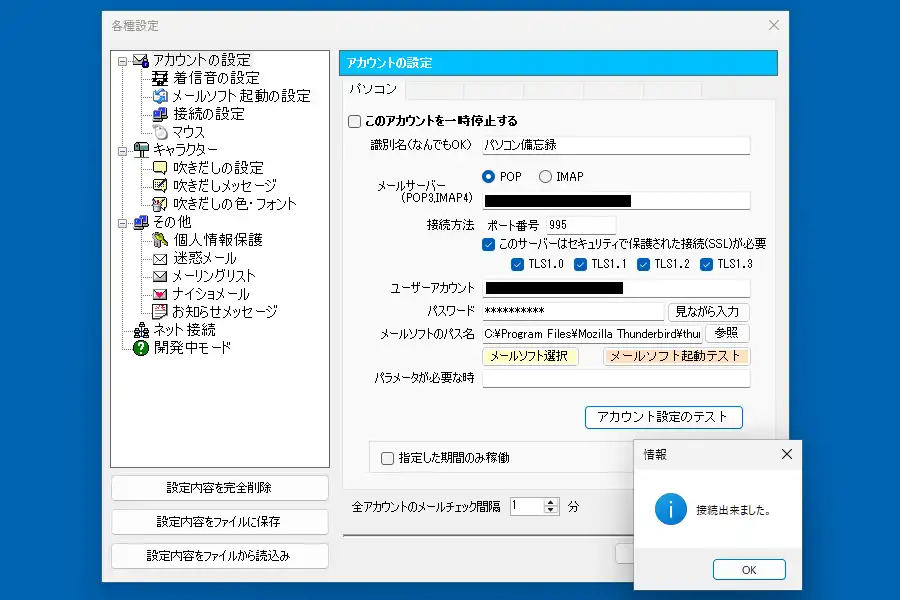Viewport: 900px width, 600px height.
Task: Uncheck the TLS1.0 checkbox
Action: coord(517,264)
